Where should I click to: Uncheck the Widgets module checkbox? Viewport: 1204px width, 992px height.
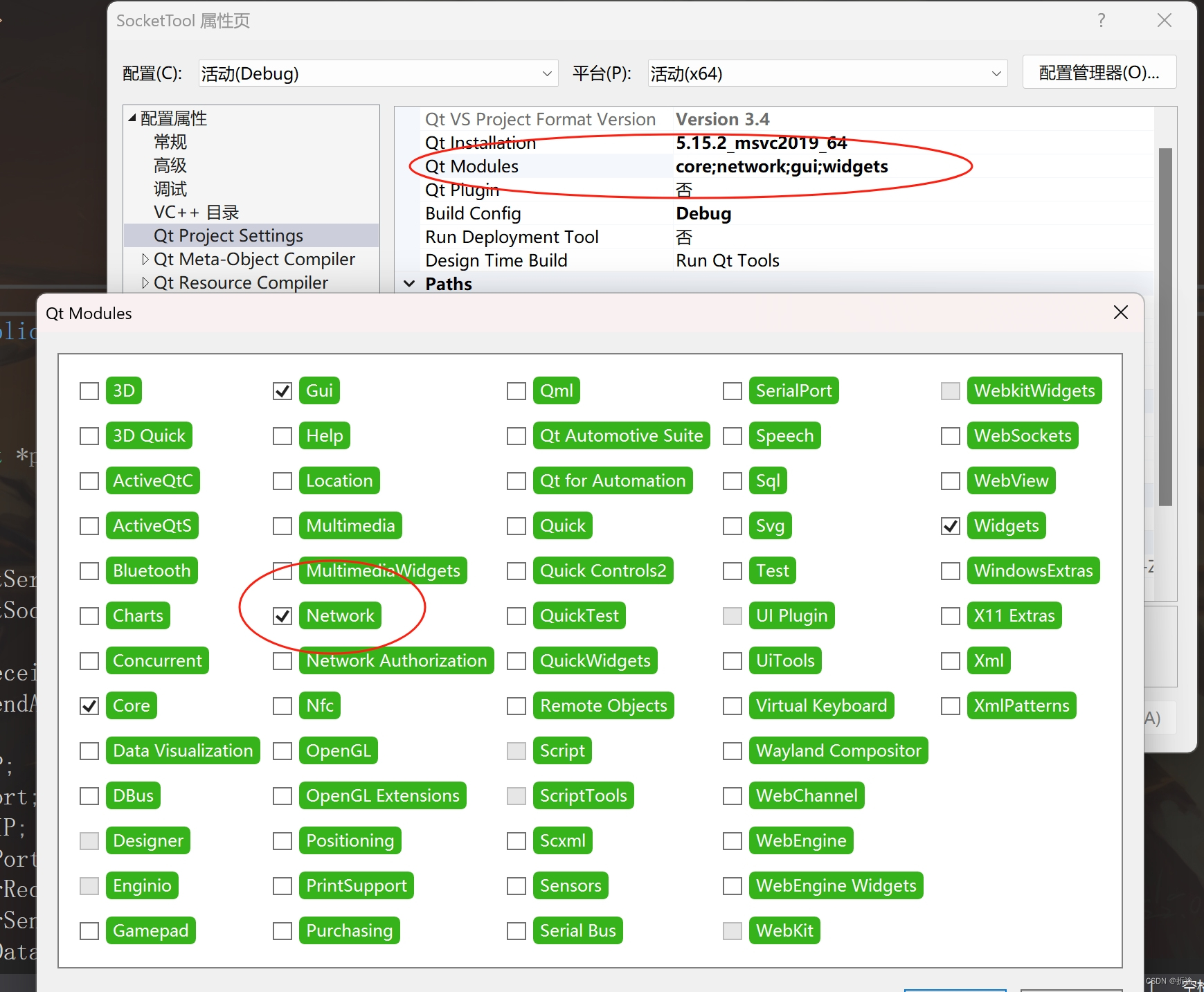[x=951, y=526]
